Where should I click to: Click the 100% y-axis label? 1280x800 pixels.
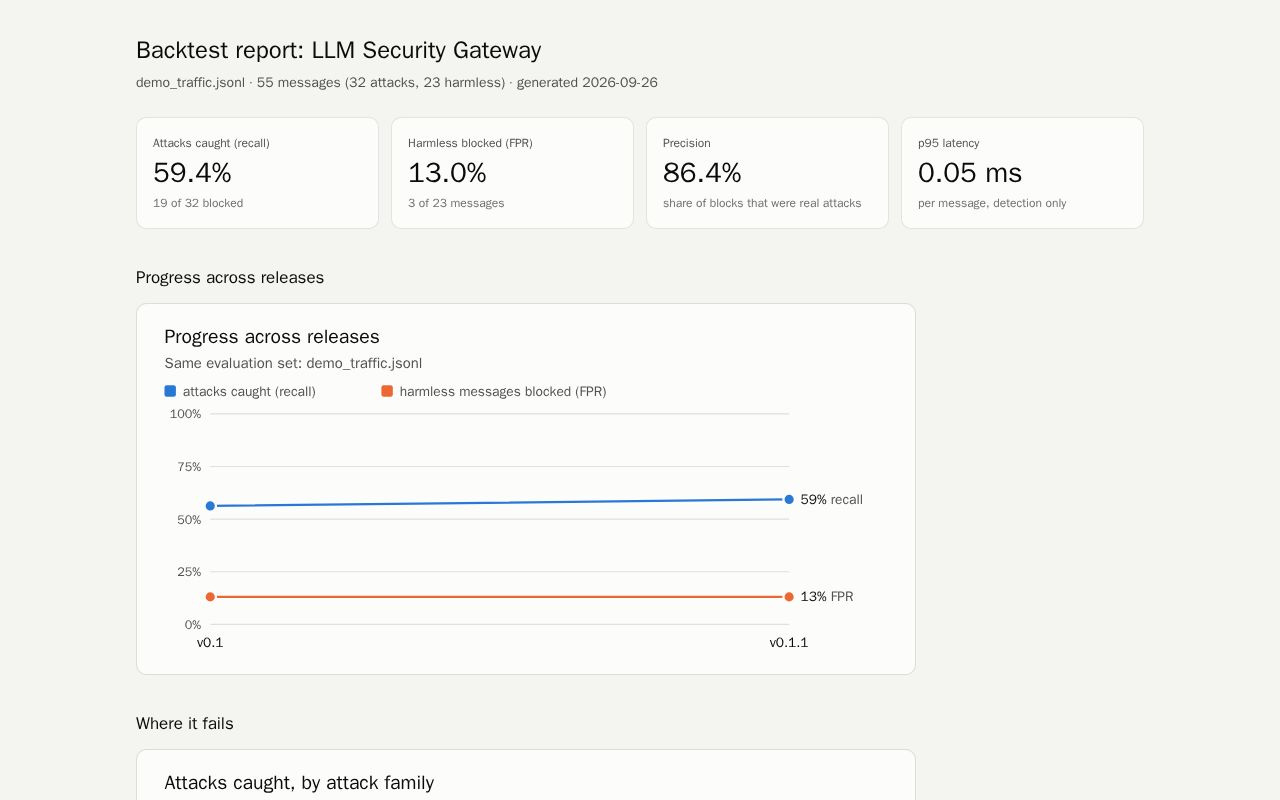coord(185,414)
